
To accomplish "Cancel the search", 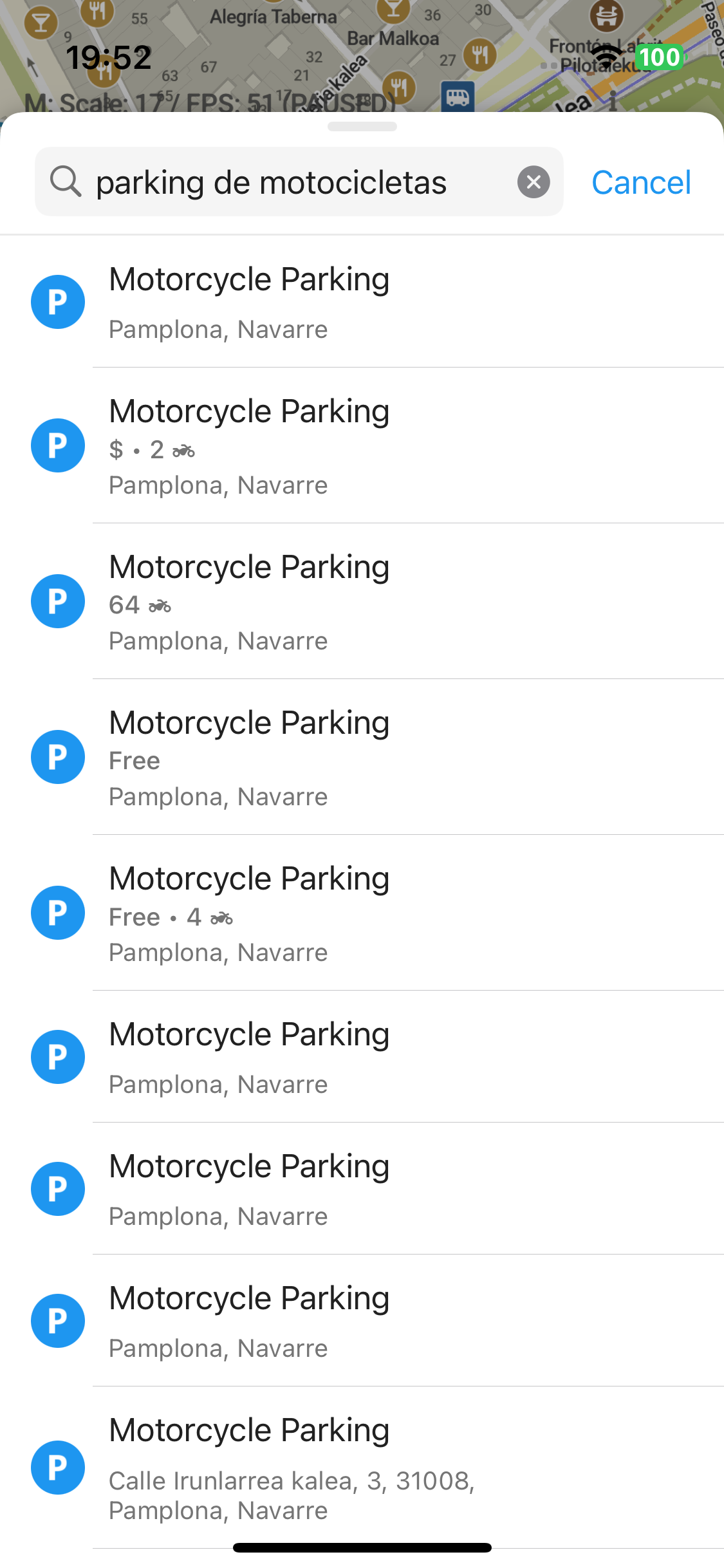I will (641, 182).
